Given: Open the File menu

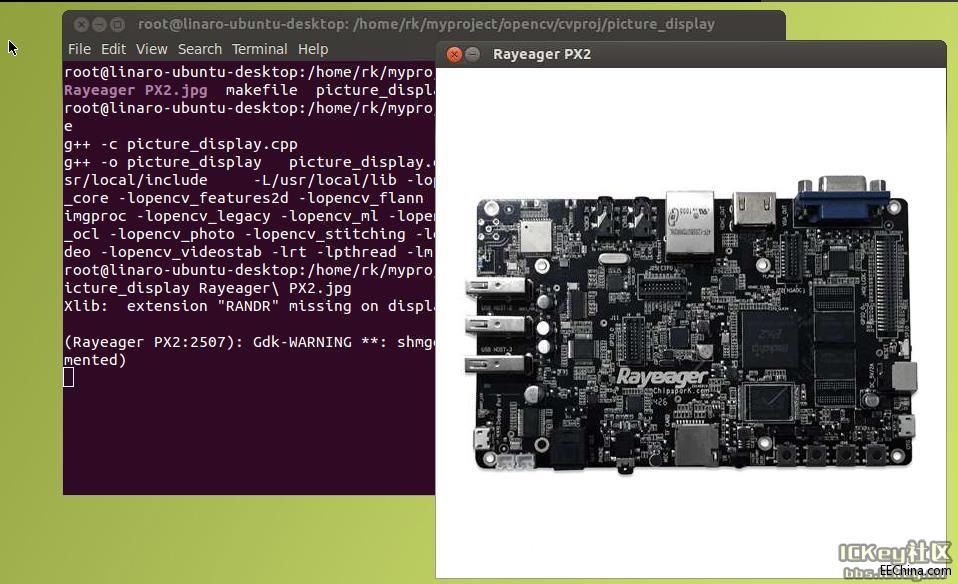Looking at the screenshot, I should click(79, 48).
